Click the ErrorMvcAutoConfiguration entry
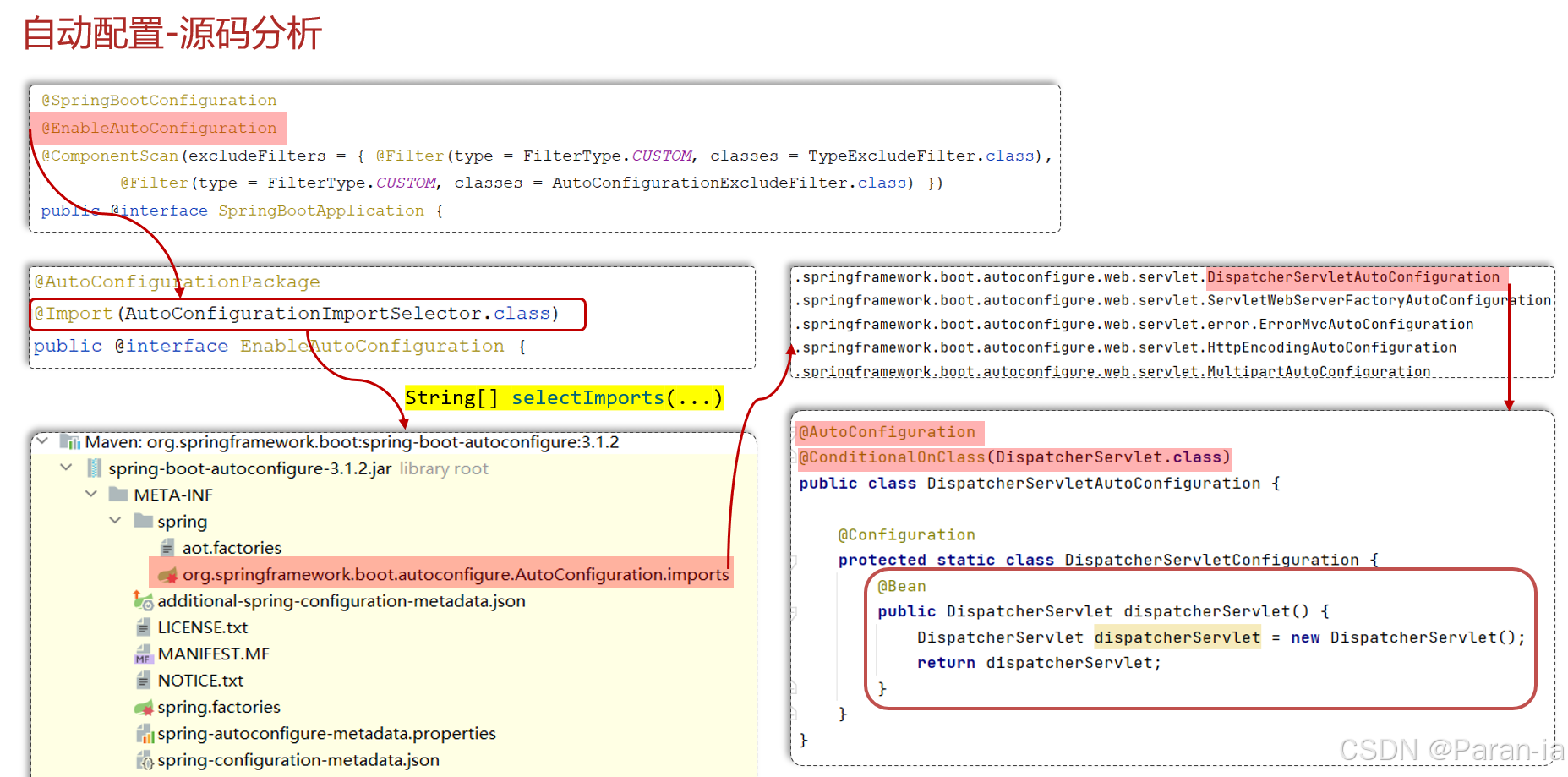Image resolution: width=1568 pixels, height=777 pixels. coord(1366,324)
